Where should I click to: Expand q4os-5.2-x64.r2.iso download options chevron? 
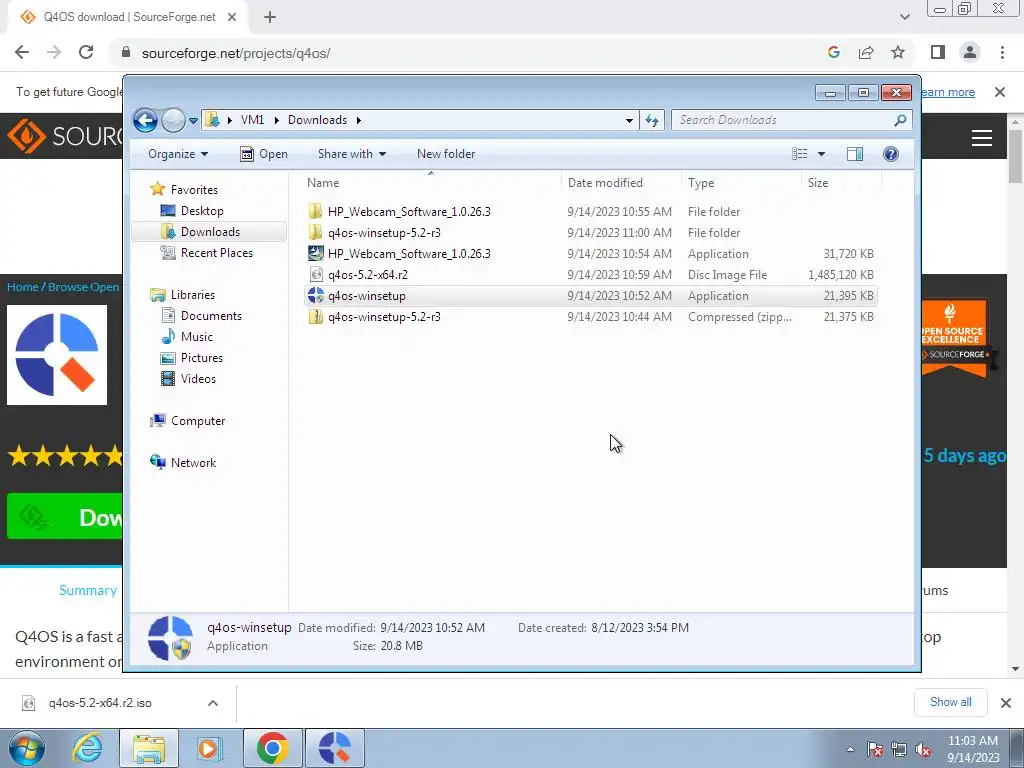coord(213,703)
